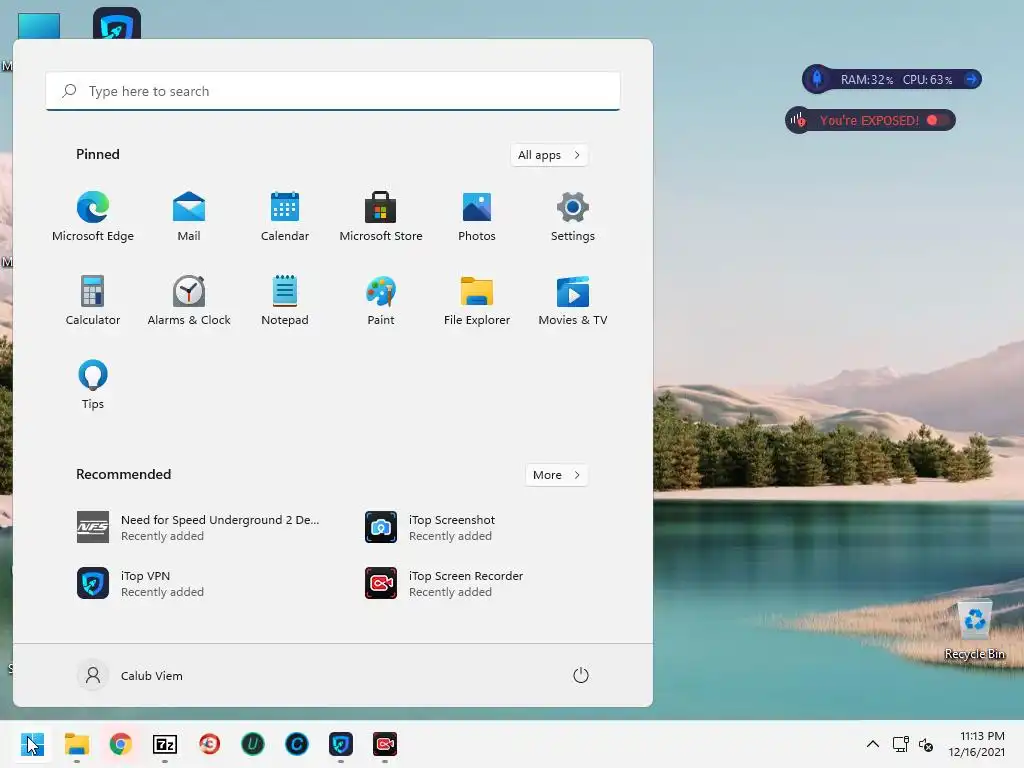Open the Calendar app
The width and height of the screenshot is (1024, 768).
[285, 217]
